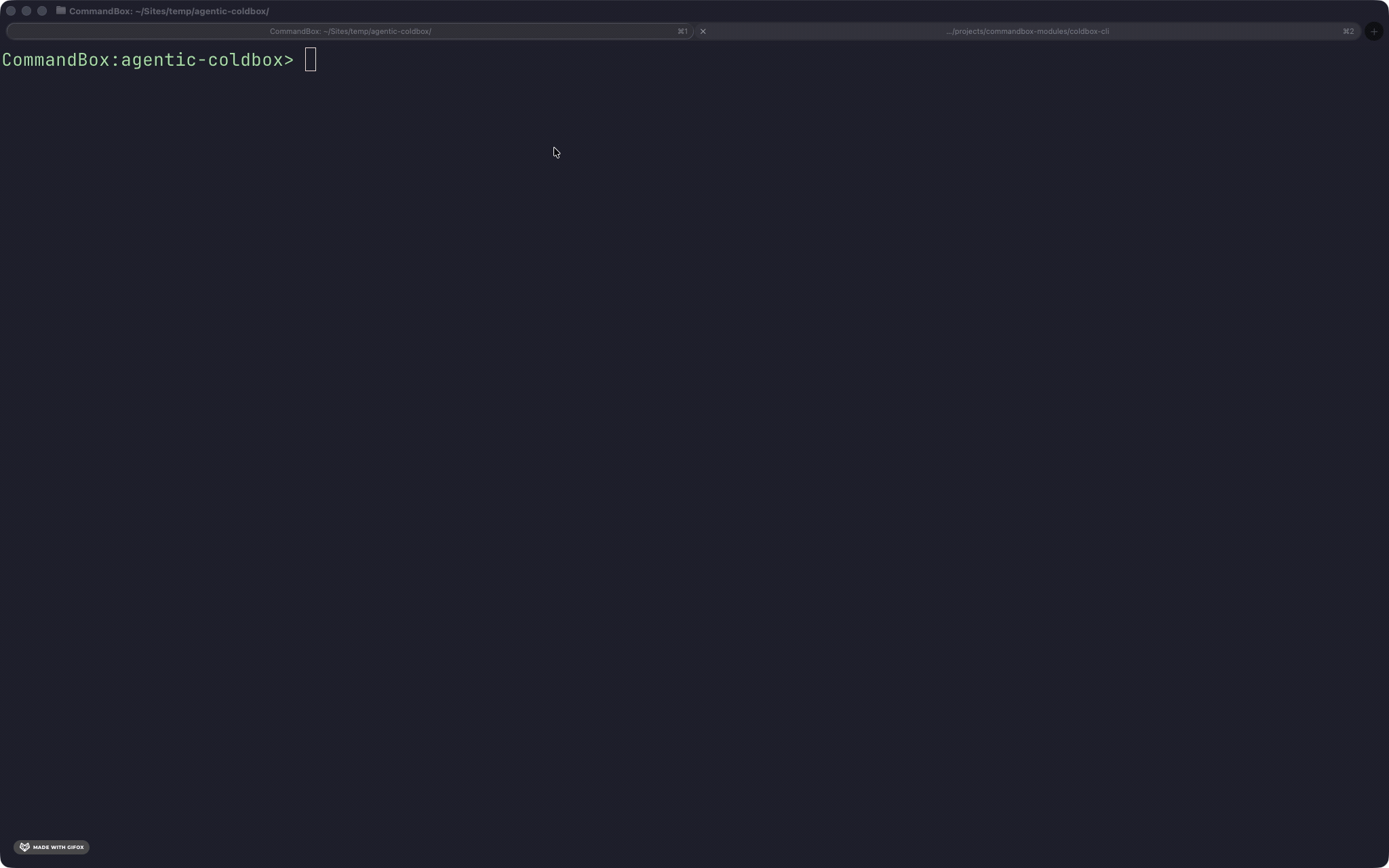
Task: Select the CommandBox ~/Sites/temp/agentic-coldbox tab
Action: click(350, 31)
